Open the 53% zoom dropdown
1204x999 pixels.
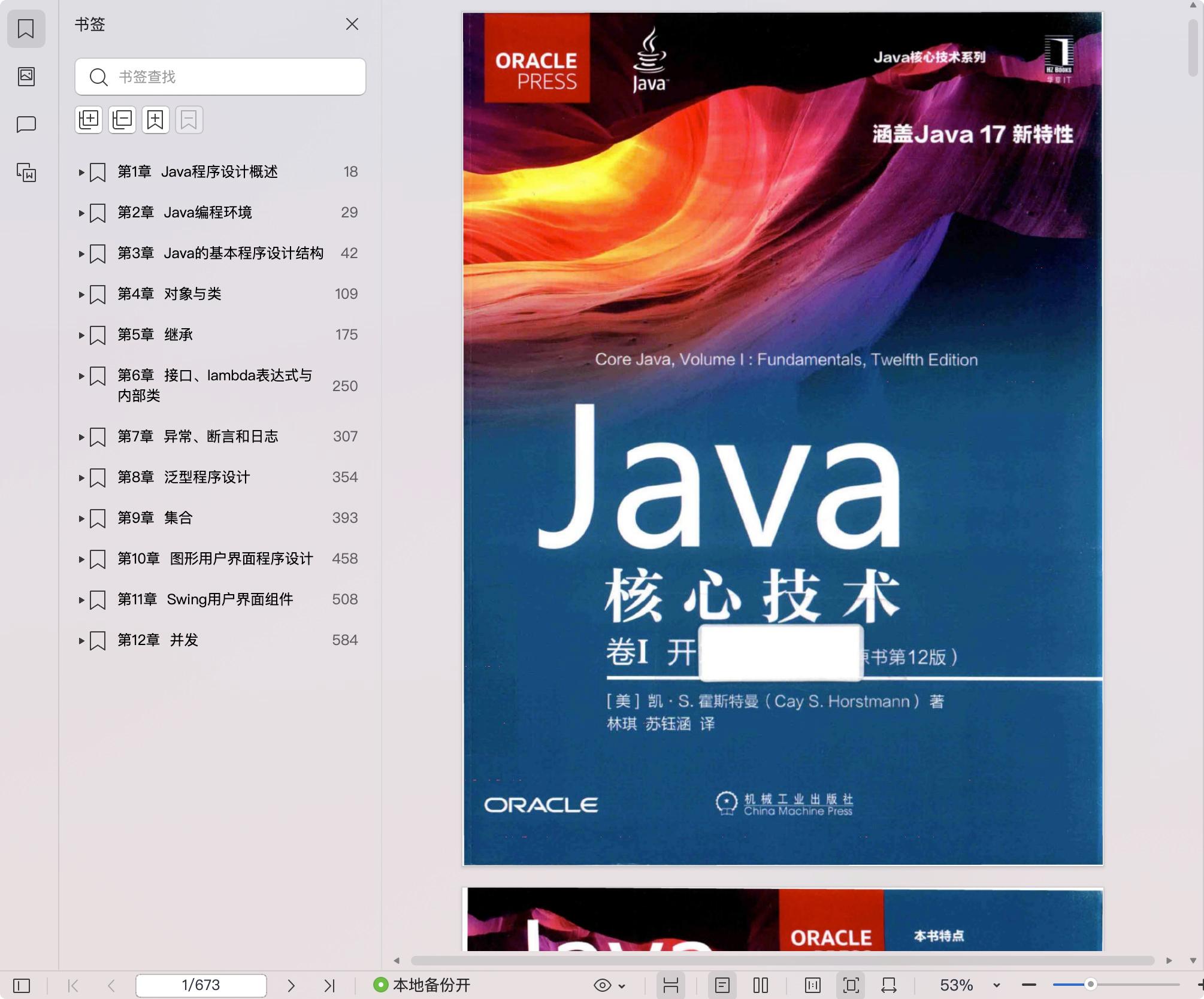(997, 986)
